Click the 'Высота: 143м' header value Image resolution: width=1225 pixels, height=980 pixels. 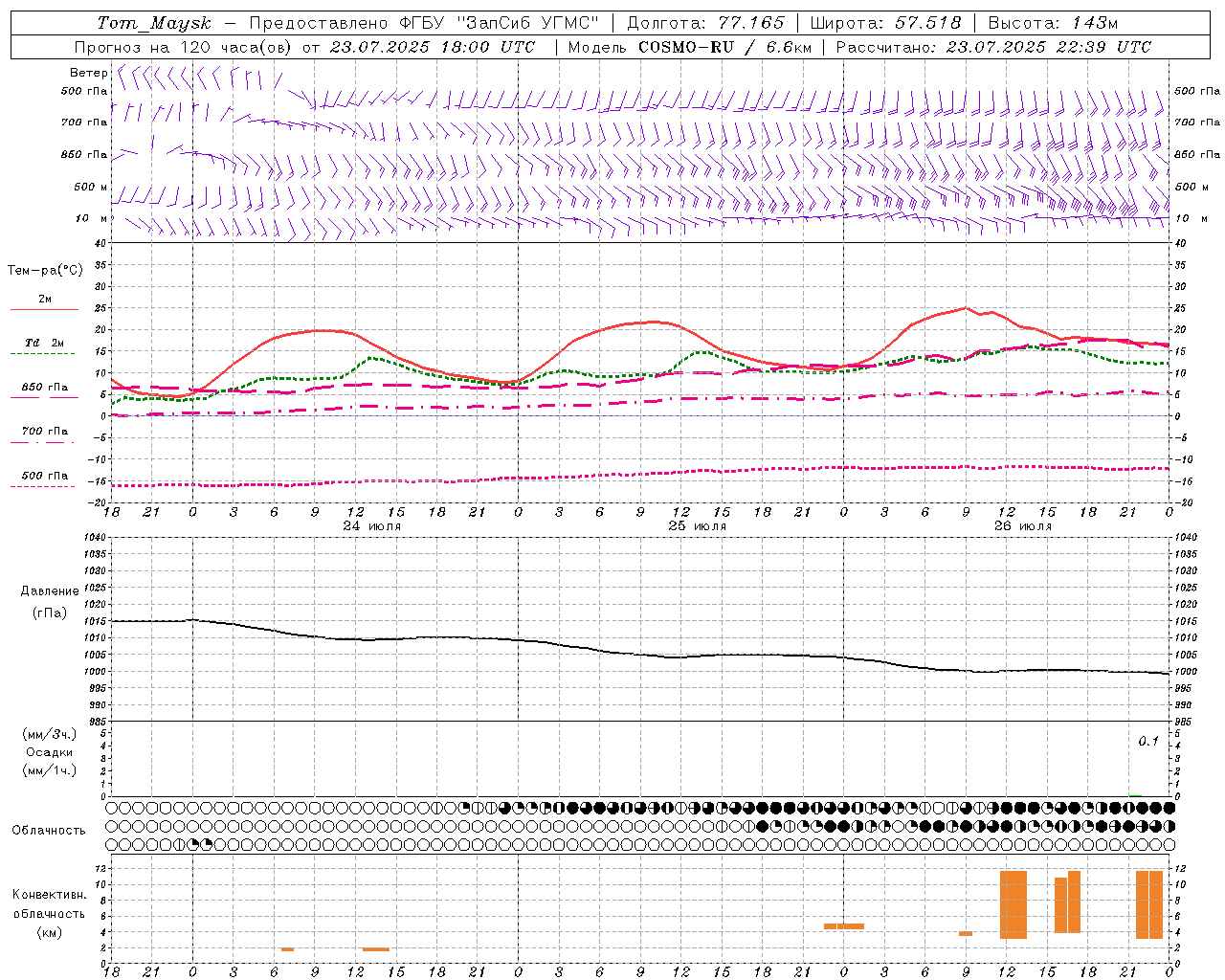pos(1053,23)
